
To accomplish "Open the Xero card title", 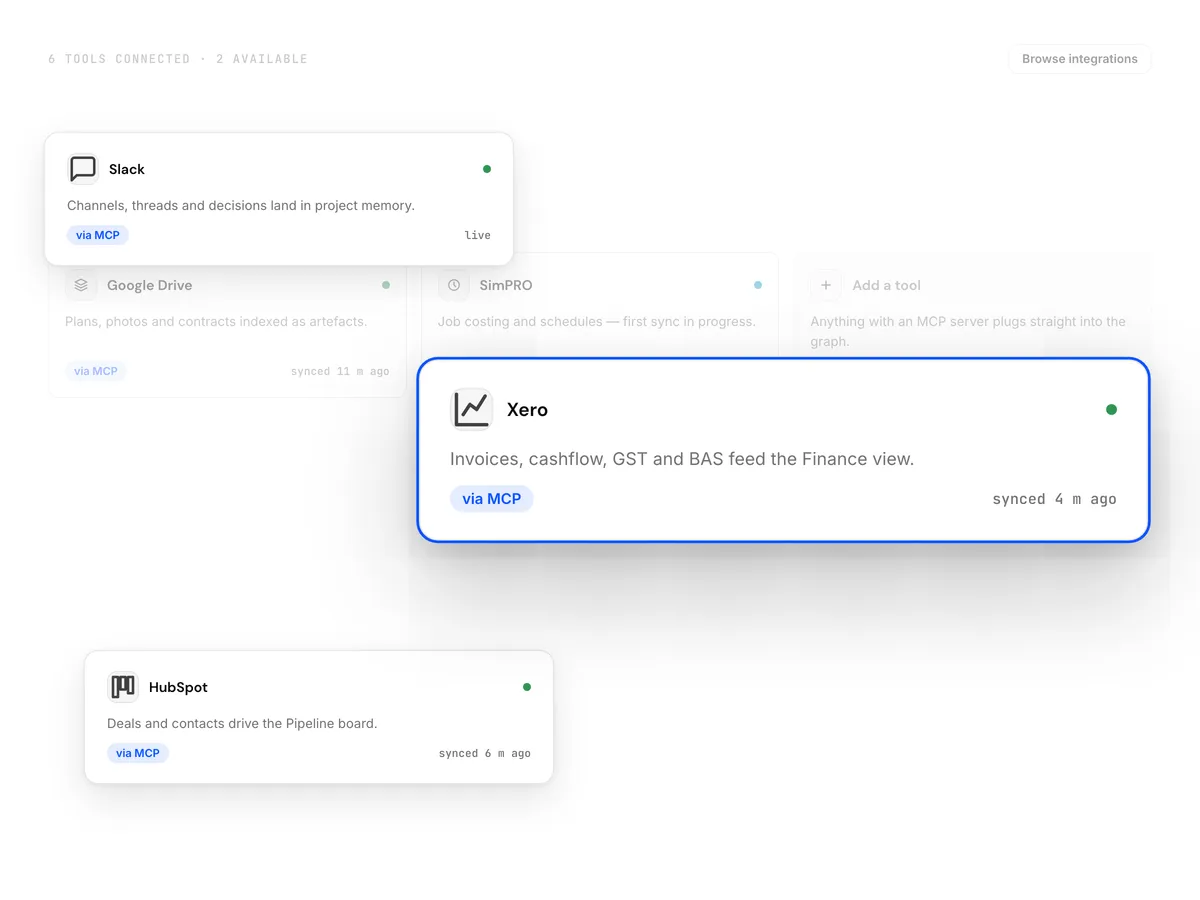I will pos(527,409).
